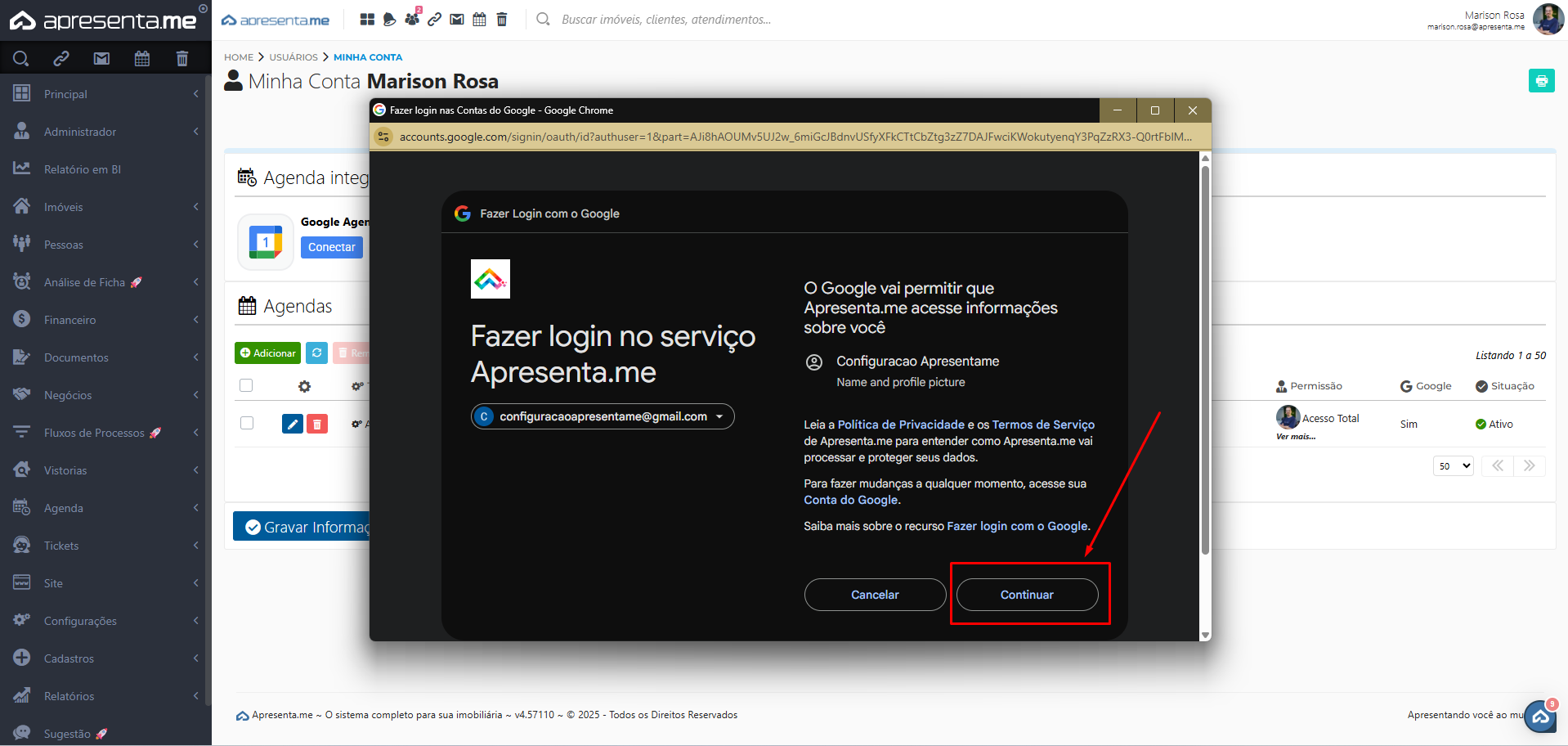The height and width of the screenshot is (746, 1568).
Task: Open the Google account email dropdown
Action: coord(603,416)
